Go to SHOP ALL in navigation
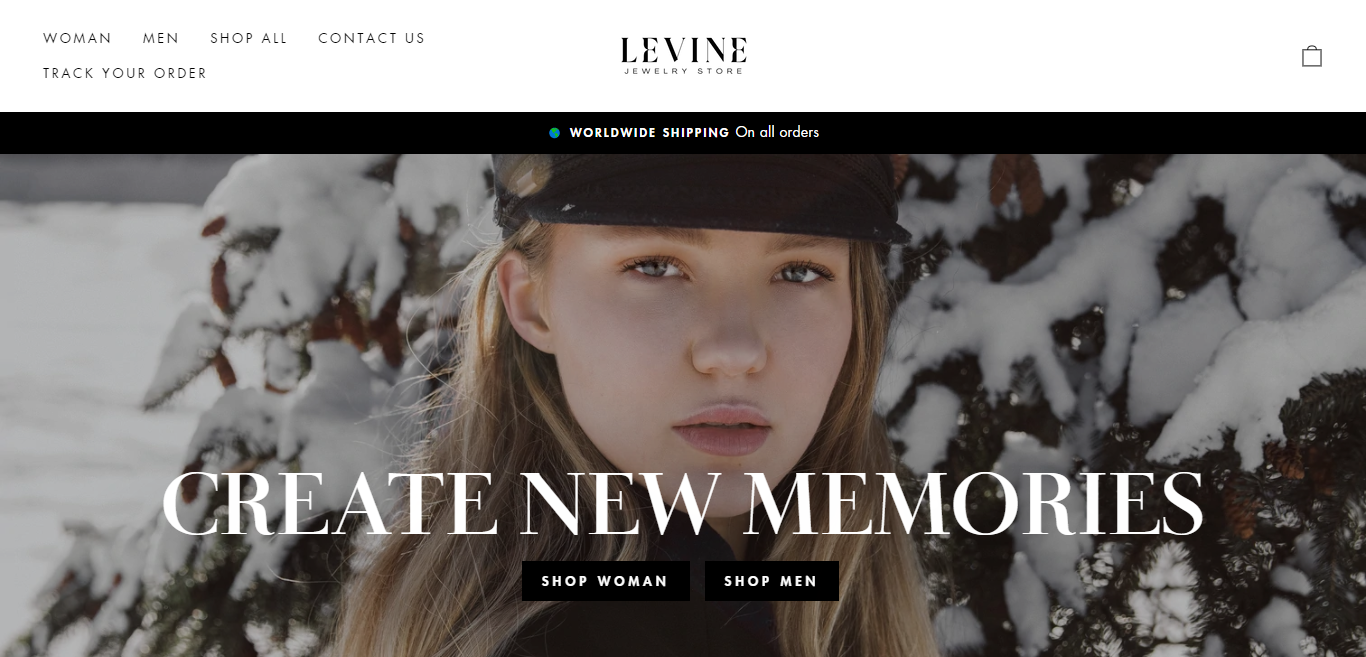 [248, 38]
